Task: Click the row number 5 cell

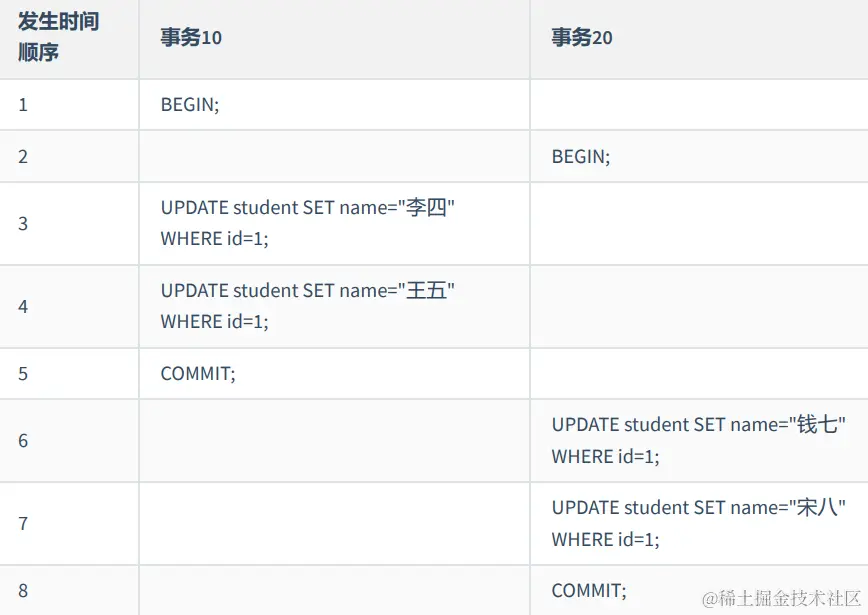Action: (x=23, y=373)
